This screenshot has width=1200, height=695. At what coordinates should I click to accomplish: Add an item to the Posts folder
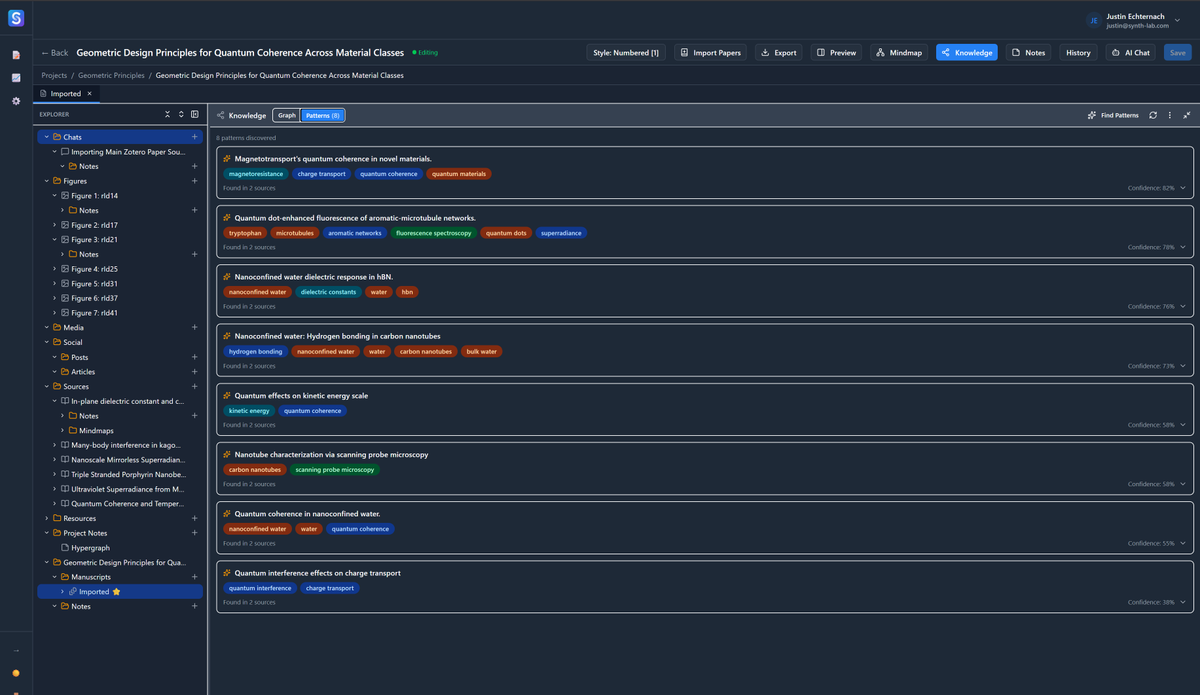[194, 357]
